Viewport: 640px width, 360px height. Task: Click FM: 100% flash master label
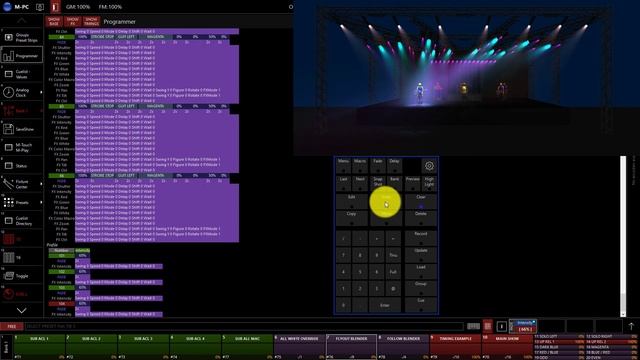pos(110,7)
